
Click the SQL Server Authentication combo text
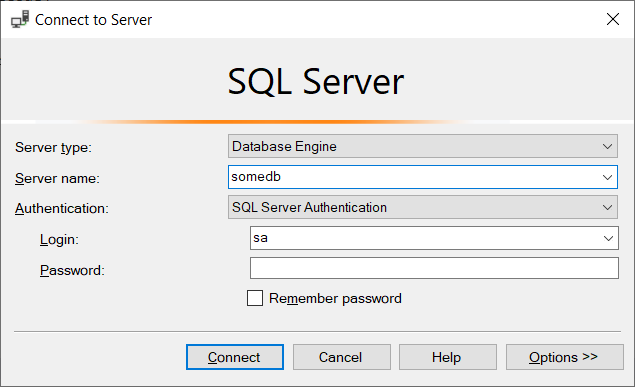(x=309, y=208)
